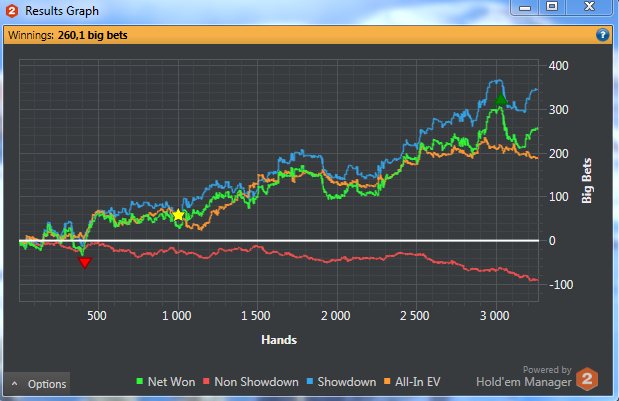This screenshot has height=401, width=619.
Task: Click the green Net Won color square
Action: point(139,382)
